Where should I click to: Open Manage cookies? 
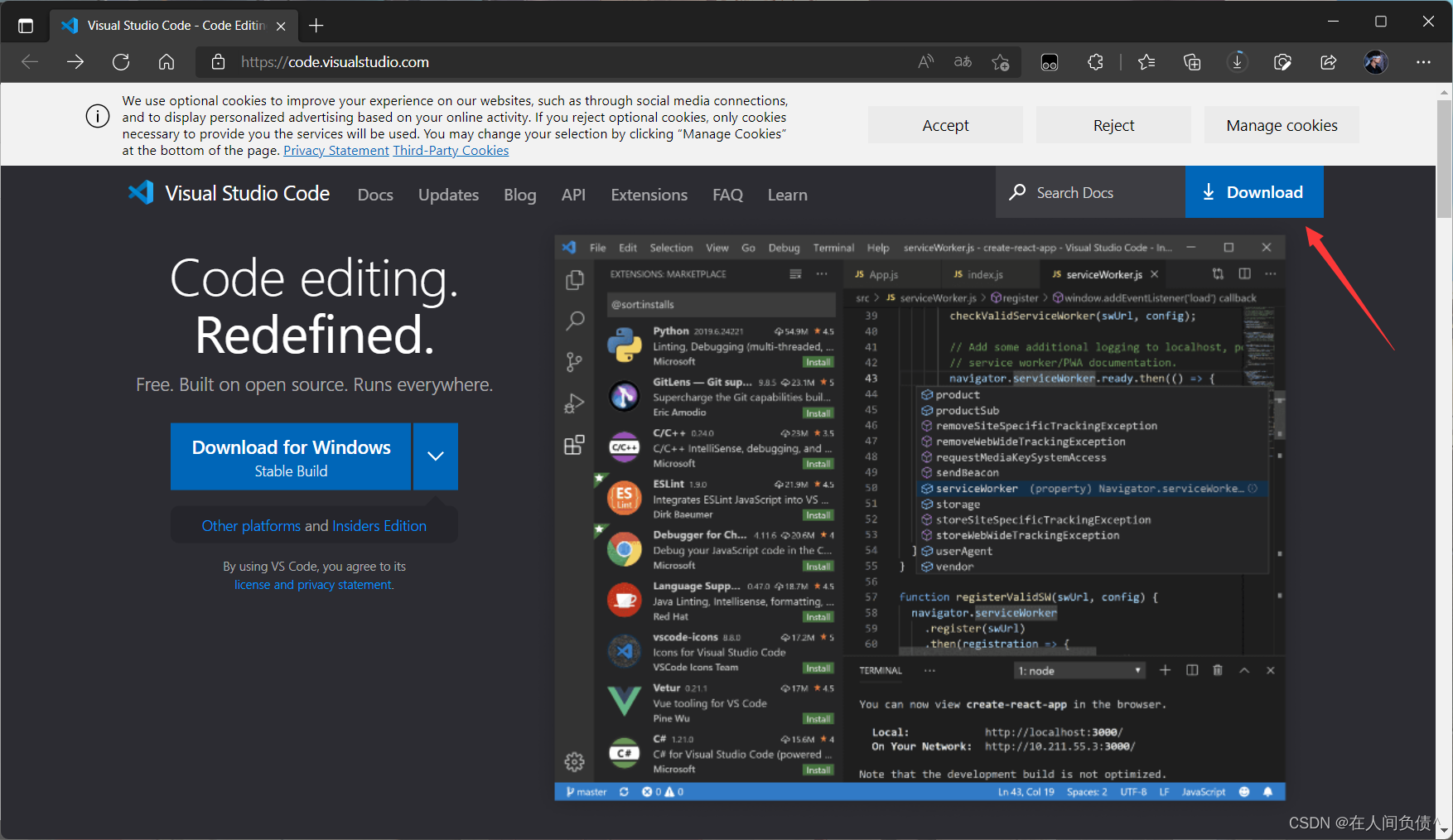click(x=1282, y=125)
